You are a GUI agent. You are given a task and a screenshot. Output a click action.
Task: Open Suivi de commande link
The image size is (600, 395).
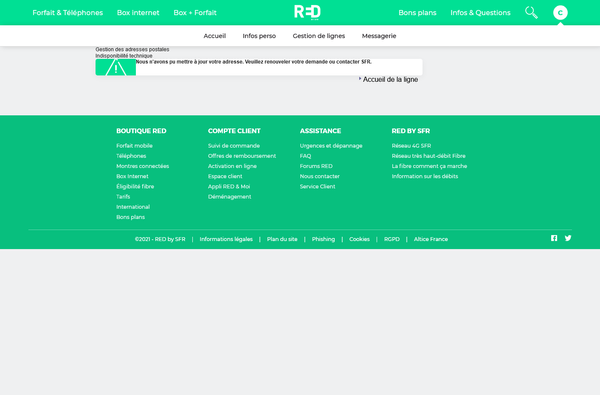tap(234, 146)
